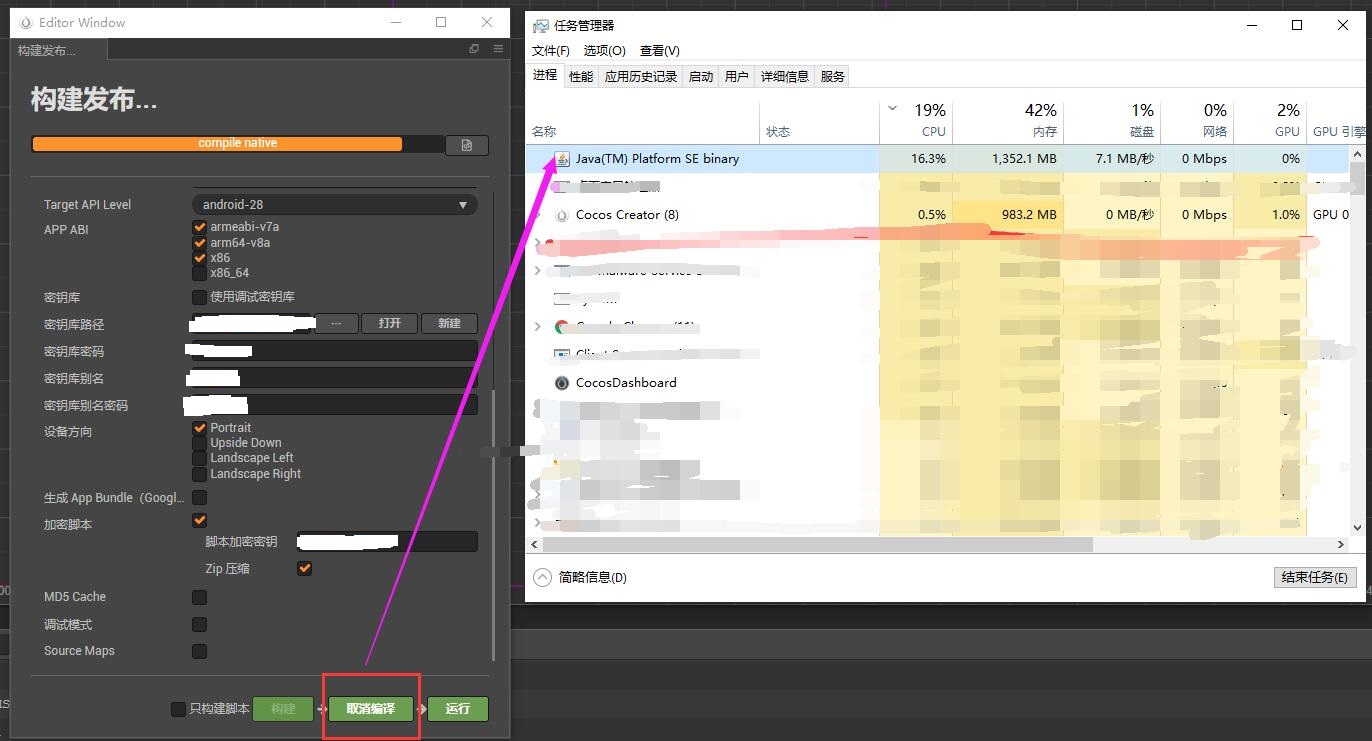Enable 调试模式 checkbox
The width and height of the screenshot is (1372, 741).
click(x=200, y=625)
